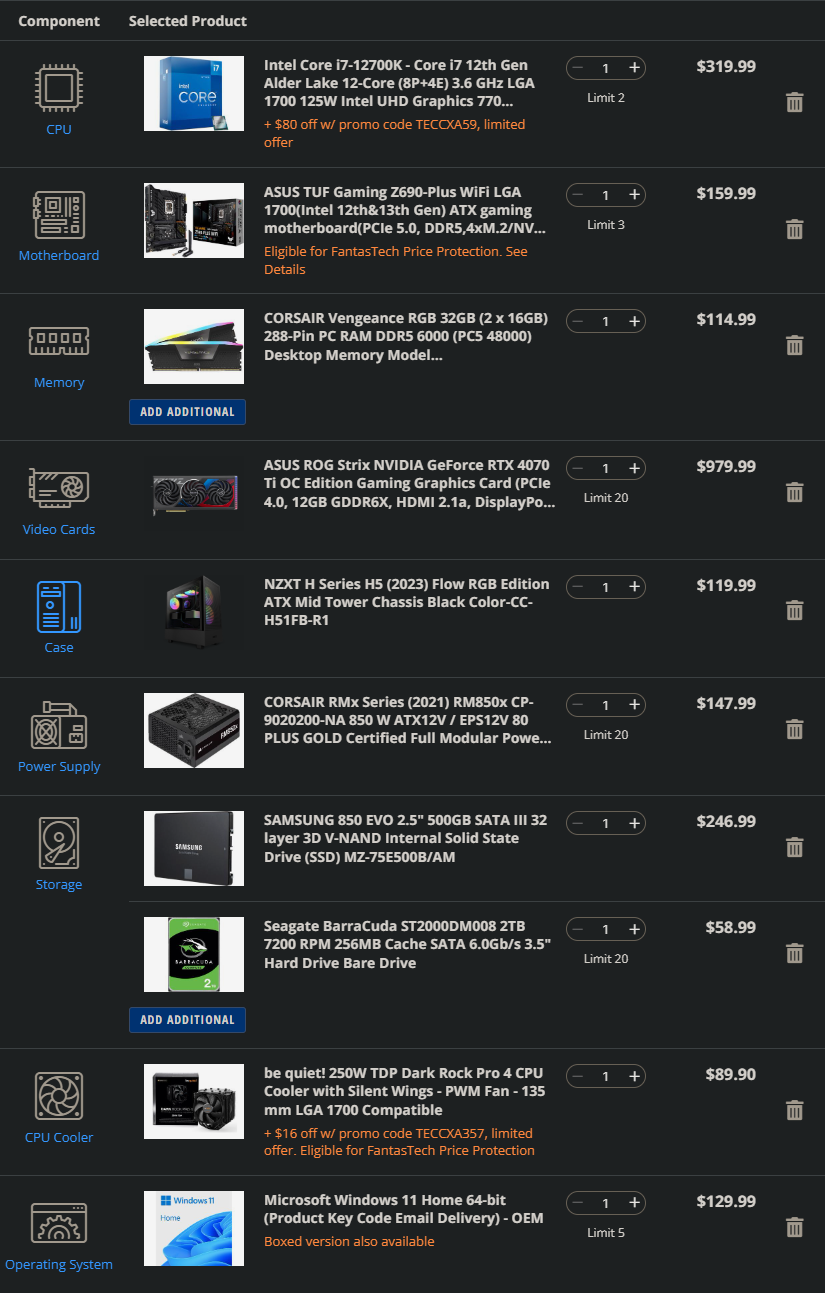Click ADD ADDITIONAL under Storage
Image resolution: width=825 pixels, height=1293 pixels.
pyautogui.click(x=187, y=1020)
